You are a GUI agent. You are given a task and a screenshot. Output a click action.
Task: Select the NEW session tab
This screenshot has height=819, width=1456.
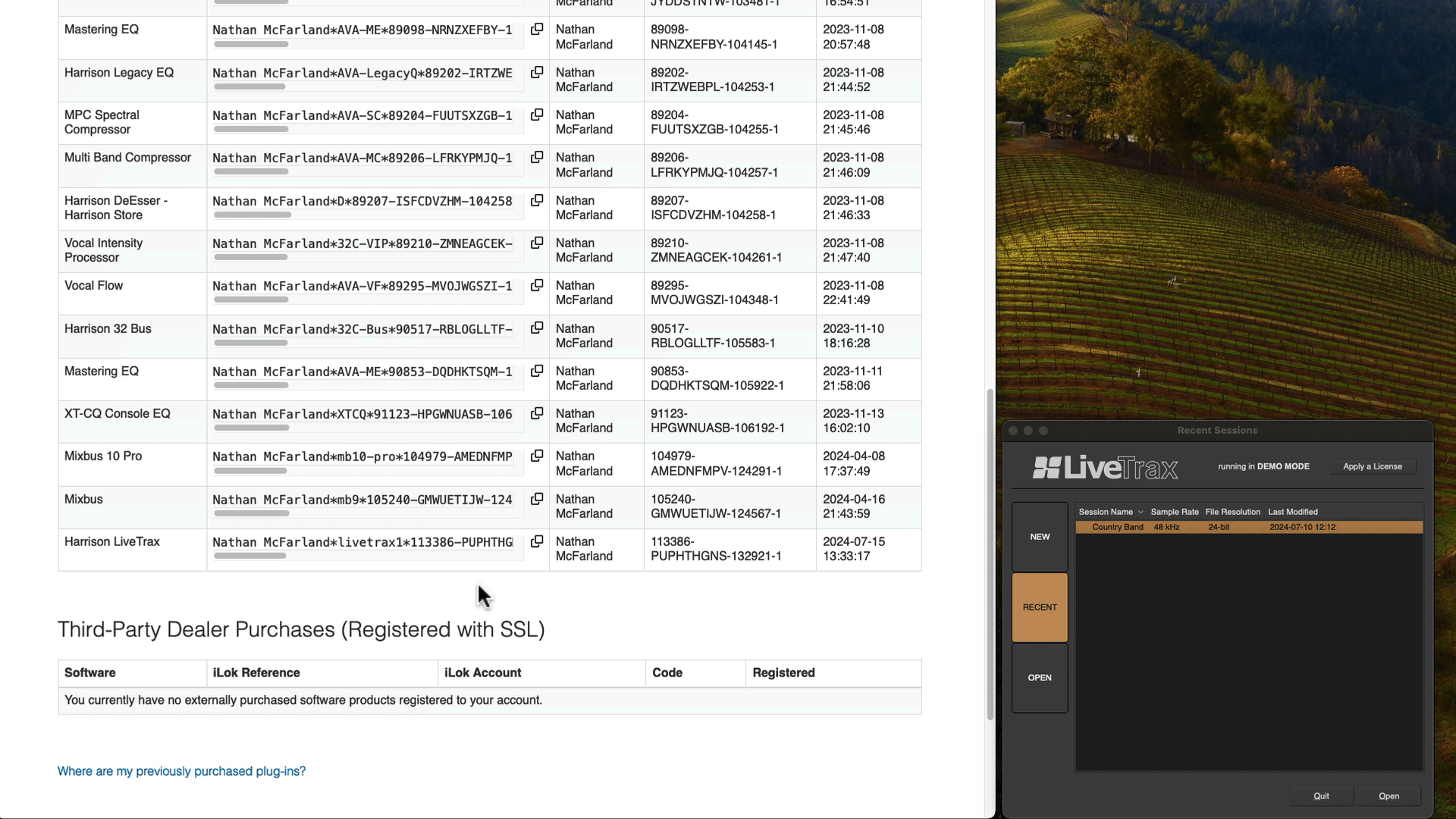1040,536
